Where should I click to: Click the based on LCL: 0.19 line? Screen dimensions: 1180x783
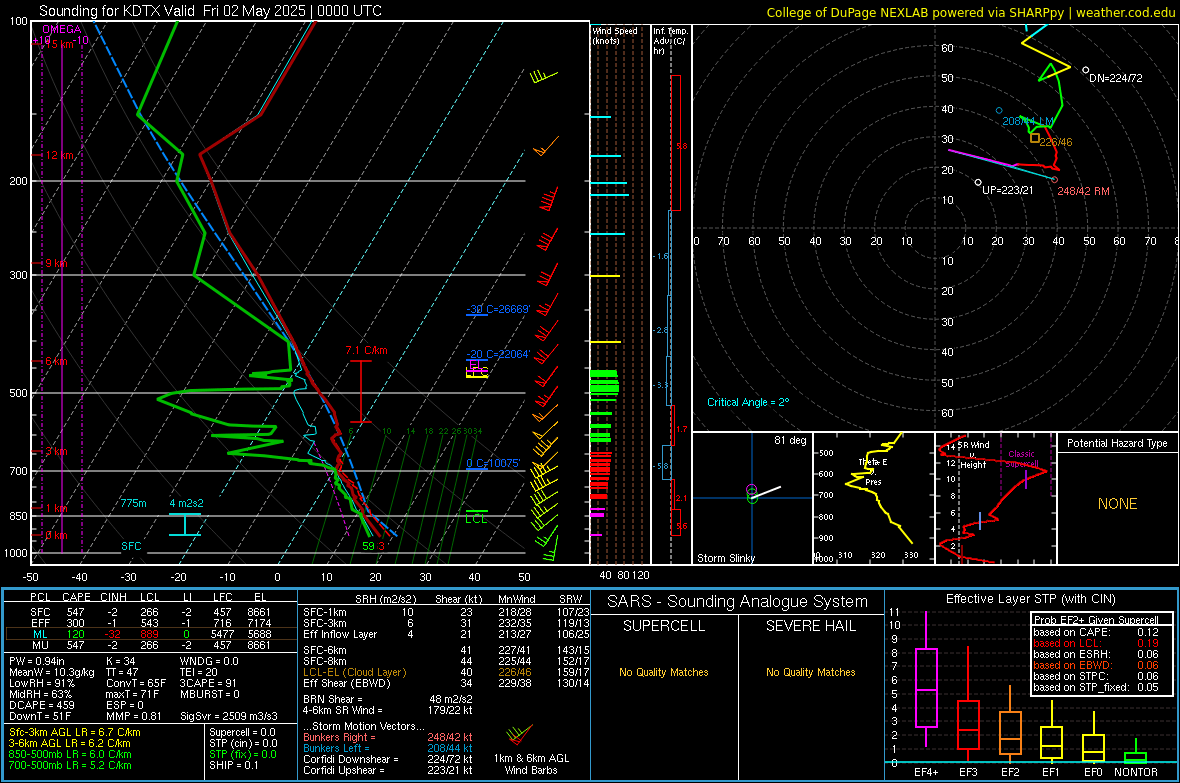tap(1096, 643)
